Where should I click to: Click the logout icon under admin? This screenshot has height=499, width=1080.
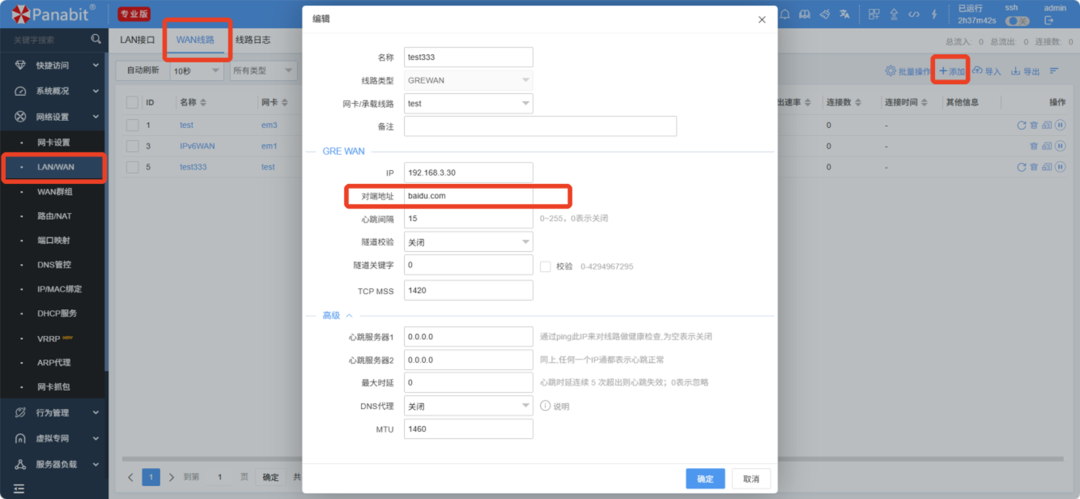1049,21
